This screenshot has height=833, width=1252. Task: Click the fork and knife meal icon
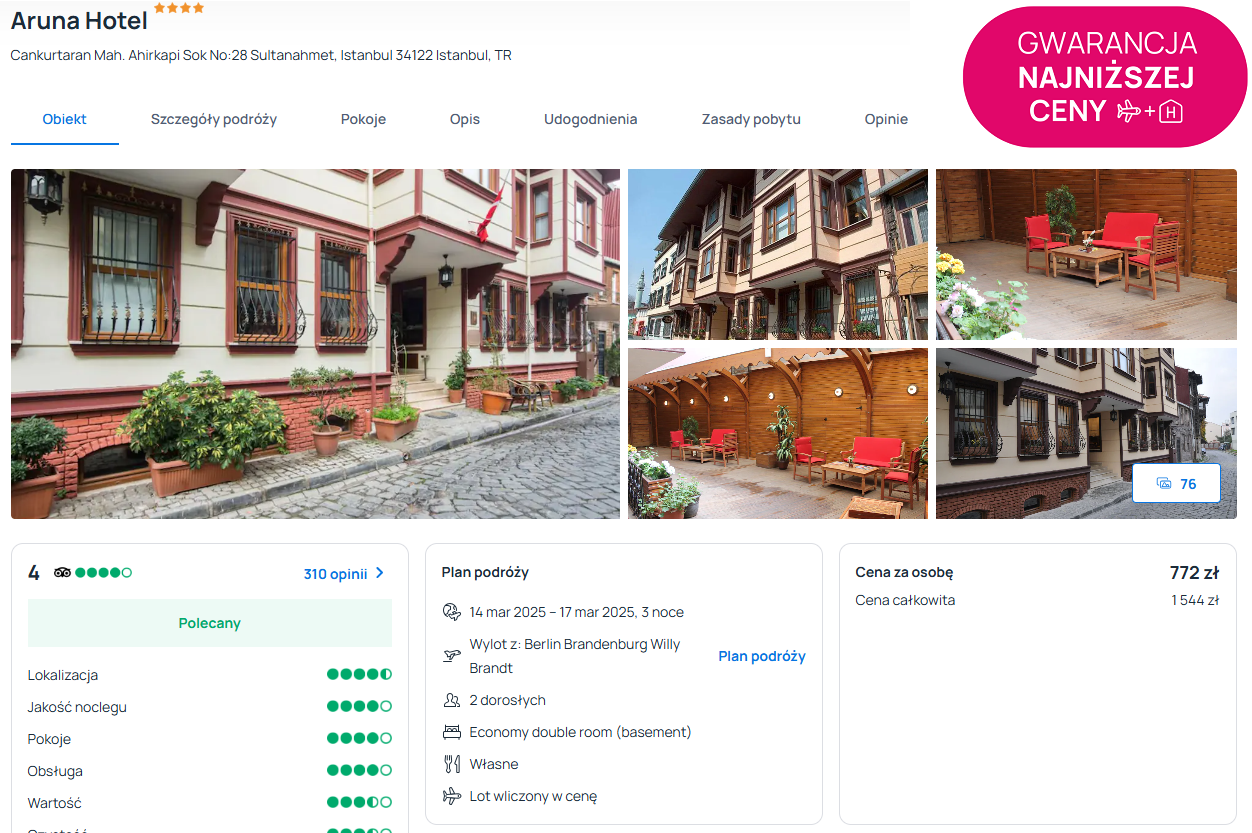[x=452, y=764]
